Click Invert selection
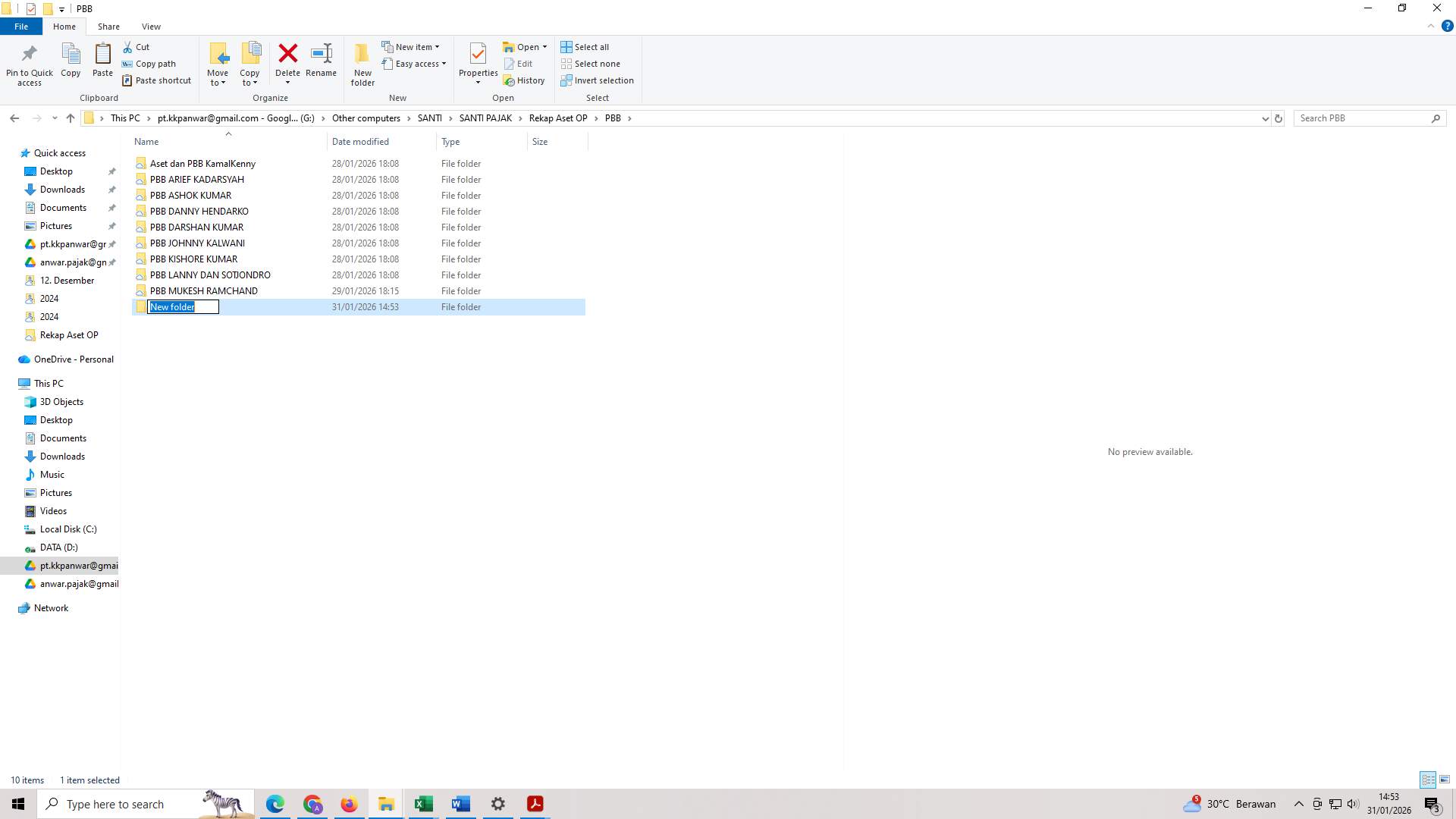This screenshot has width=1456, height=819. click(598, 80)
